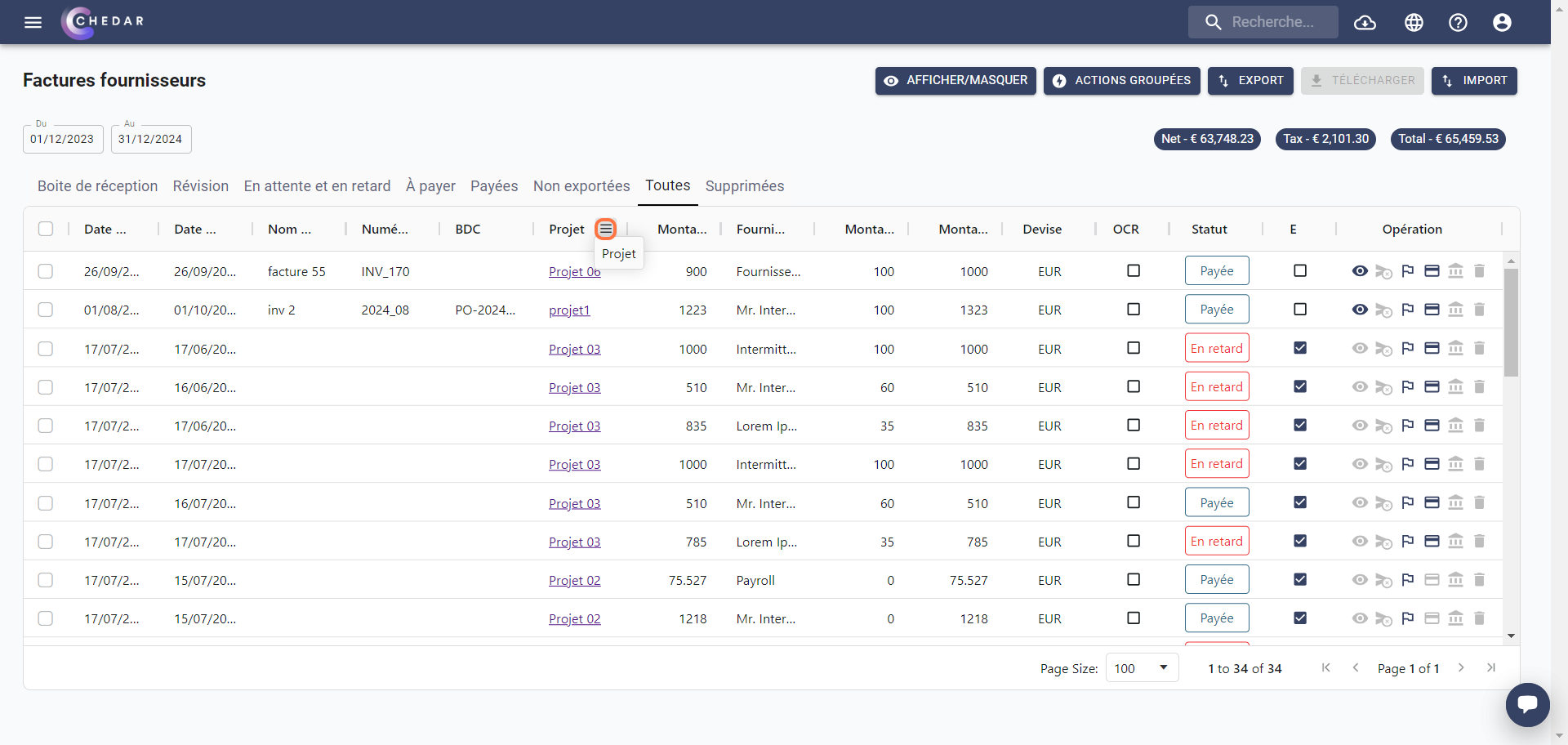Click the Du start date field
The width and height of the screenshot is (1568, 745).
point(63,139)
